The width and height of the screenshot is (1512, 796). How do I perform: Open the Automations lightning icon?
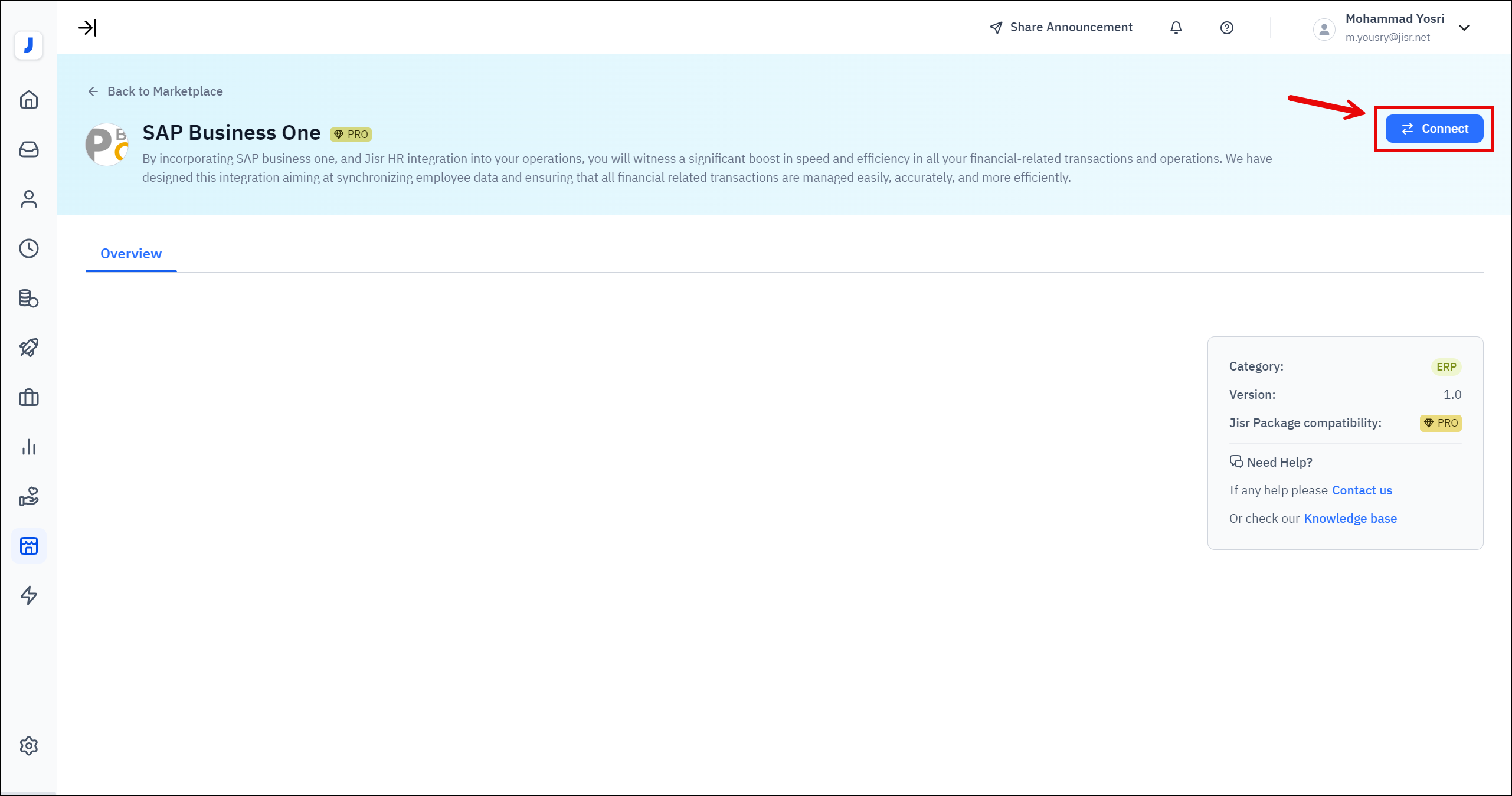(x=28, y=596)
